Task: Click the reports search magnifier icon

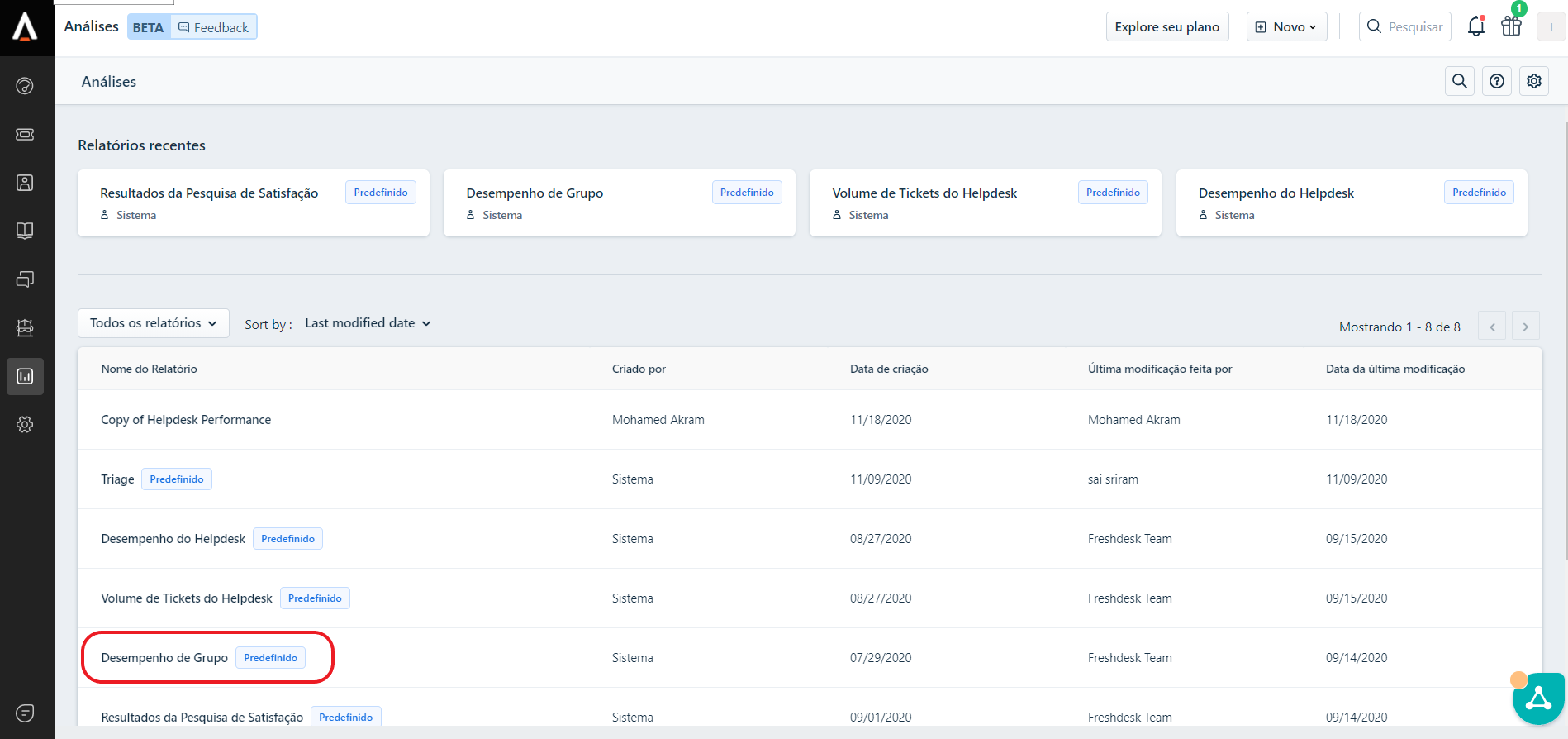Action: point(1459,81)
